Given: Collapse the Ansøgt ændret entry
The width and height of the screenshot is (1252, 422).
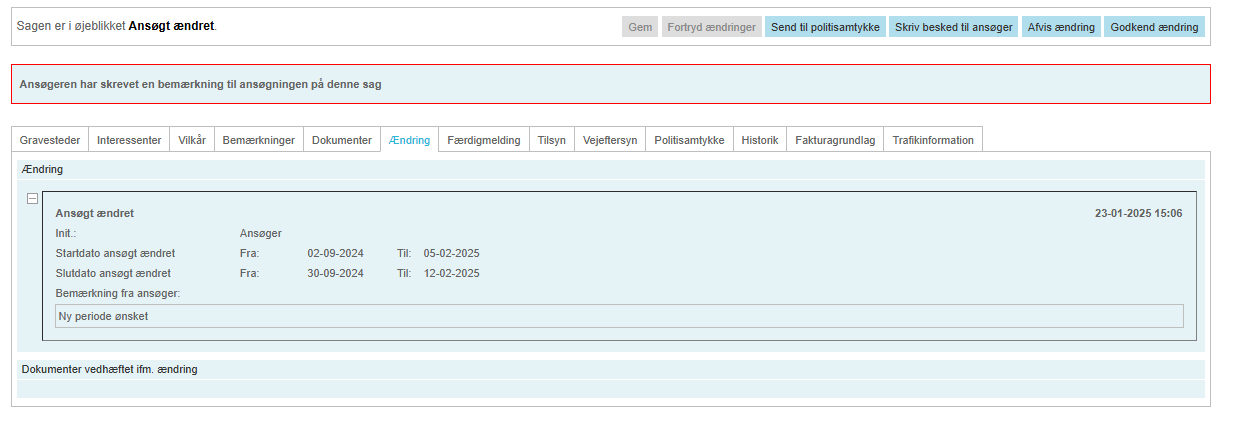Looking at the screenshot, I should [x=33, y=199].
